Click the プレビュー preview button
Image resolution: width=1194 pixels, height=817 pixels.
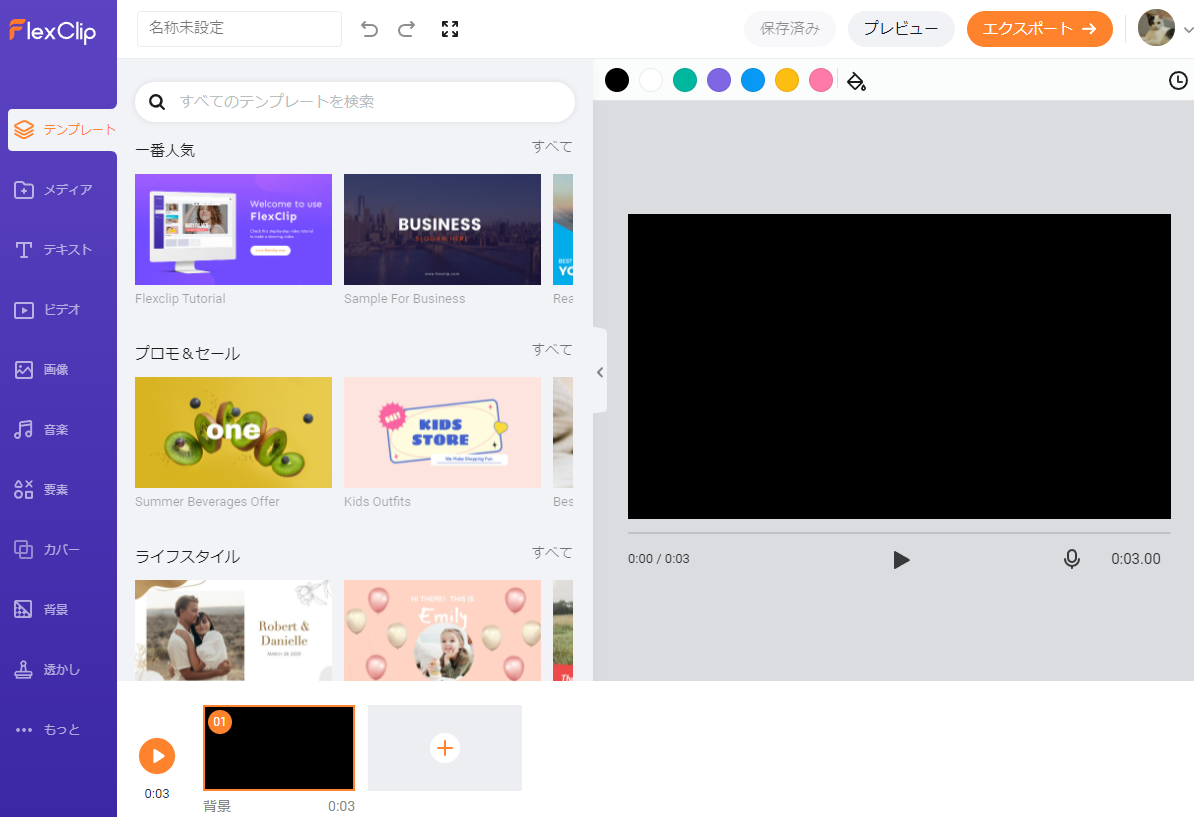click(901, 29)
